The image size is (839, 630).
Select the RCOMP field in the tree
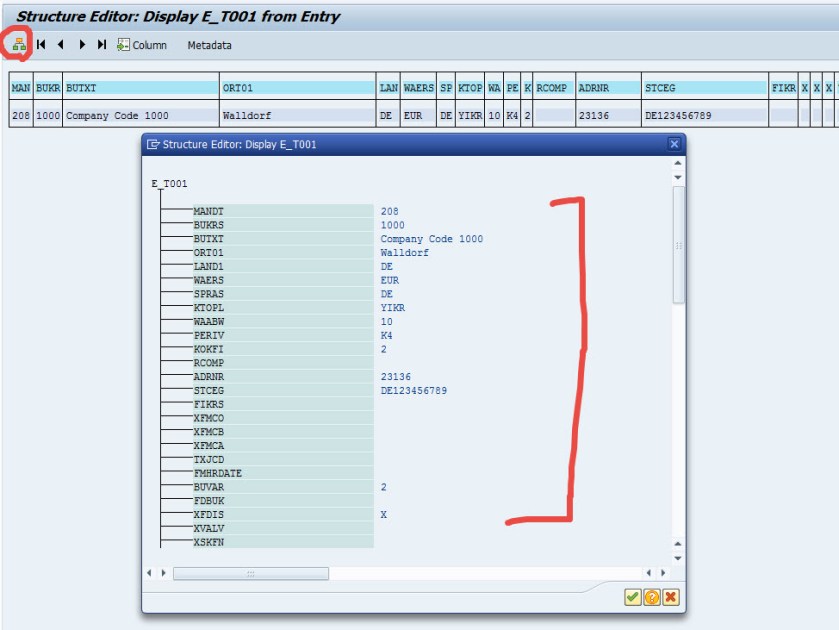(x=283, y=363)
